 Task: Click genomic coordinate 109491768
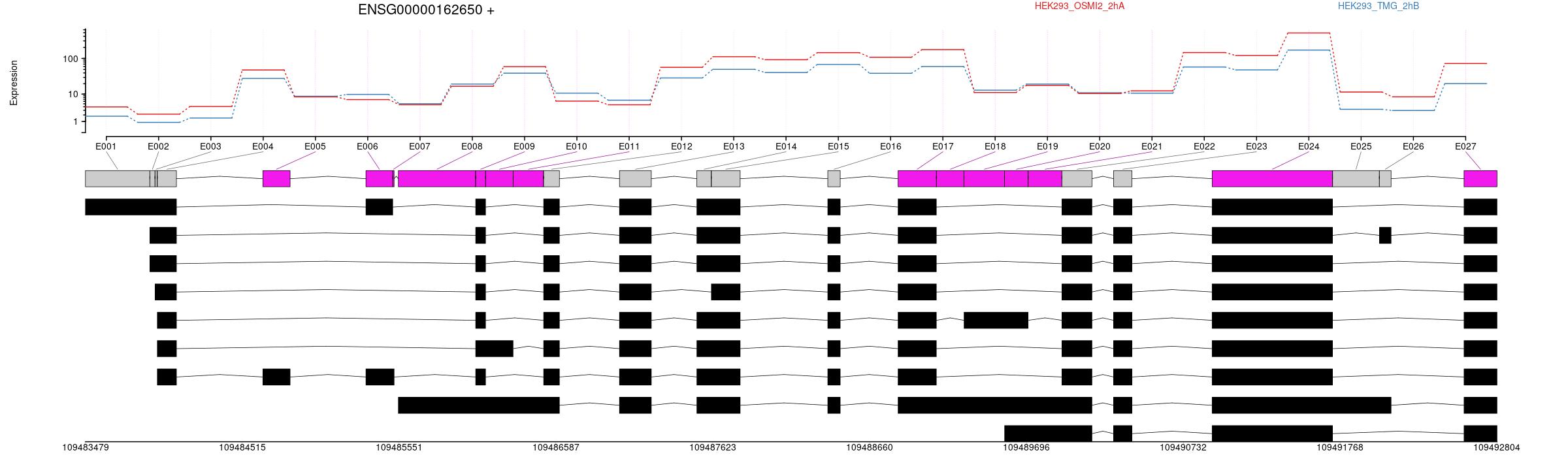point(1340,447)
